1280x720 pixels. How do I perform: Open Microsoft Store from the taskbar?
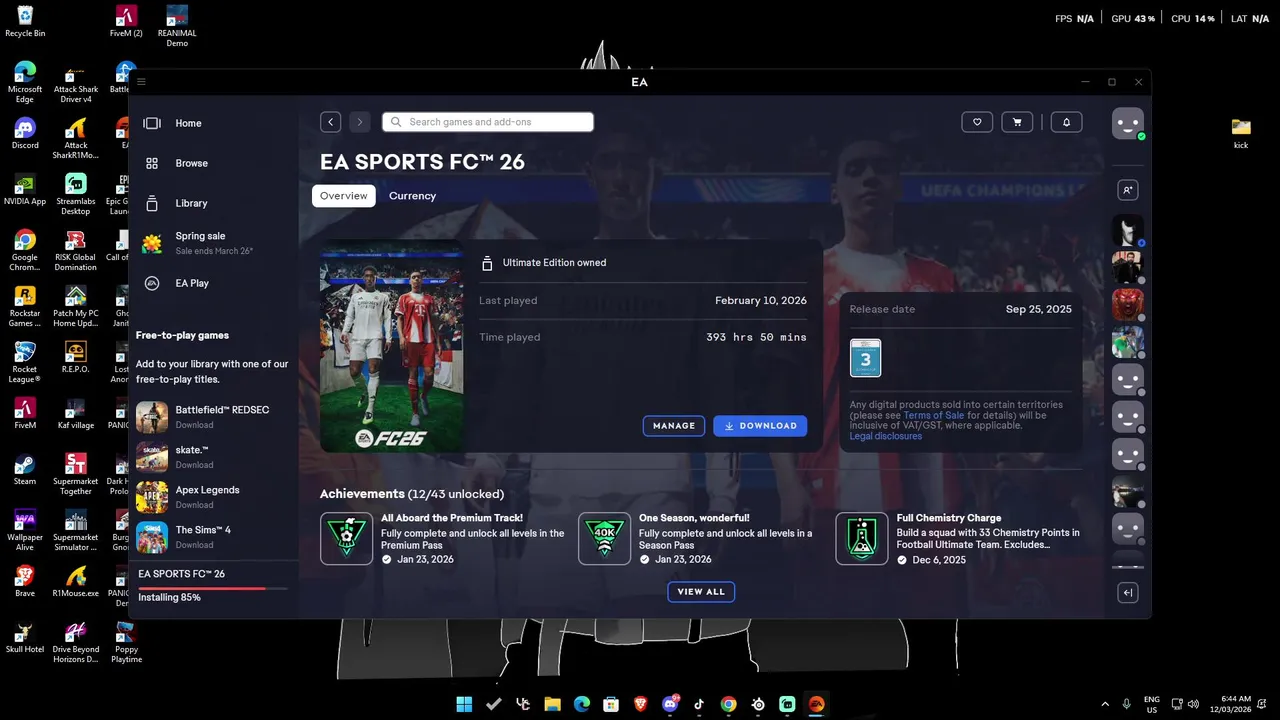pyautogui.click(x=611, y=704)
